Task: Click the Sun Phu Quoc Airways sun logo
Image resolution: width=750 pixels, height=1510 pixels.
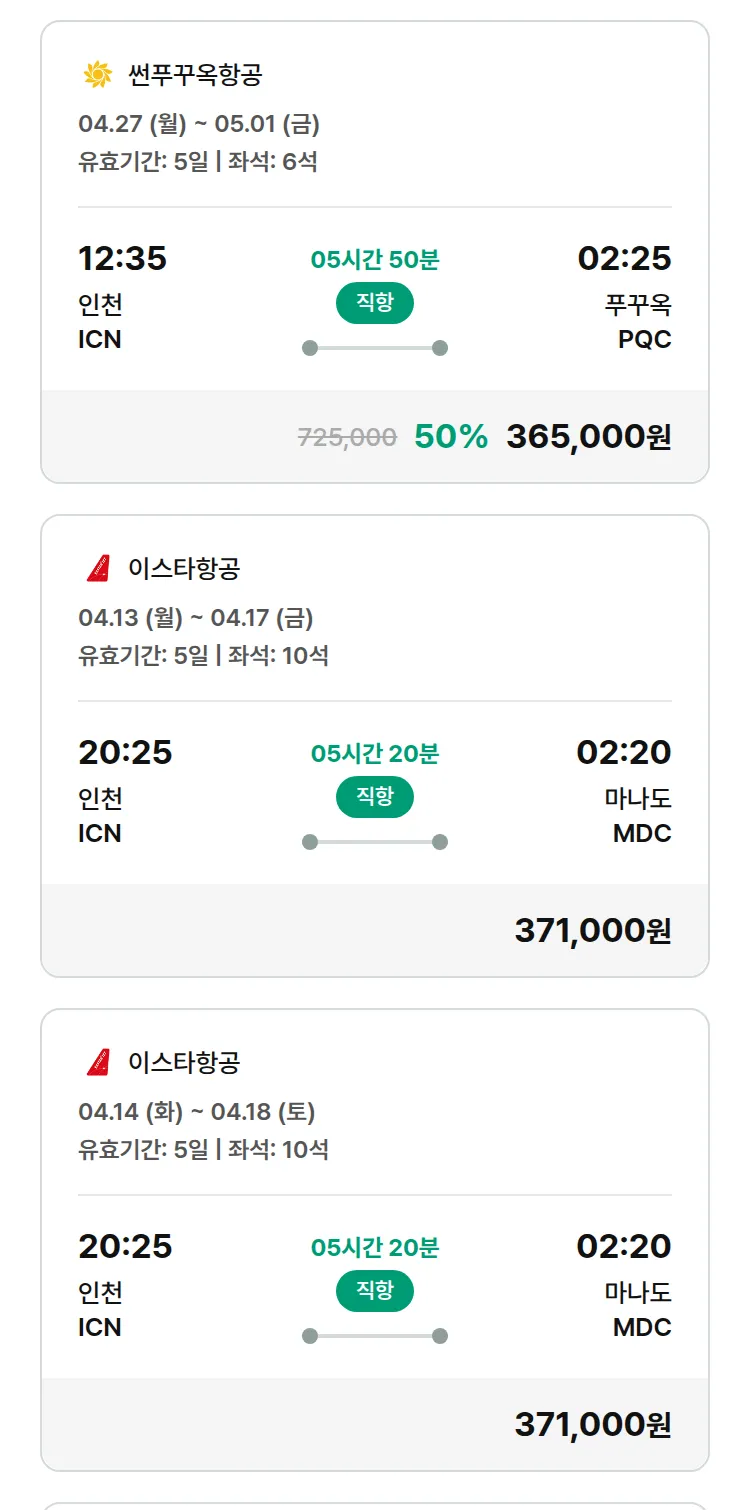Action: coord(98,75)
